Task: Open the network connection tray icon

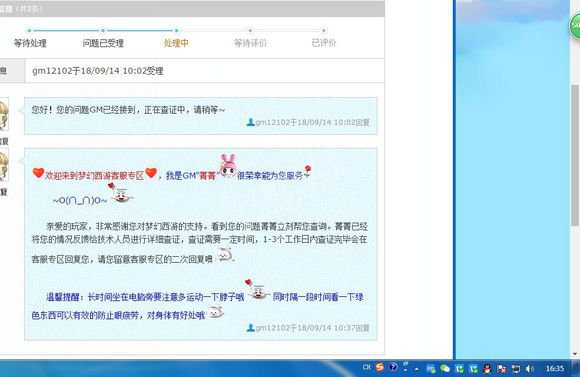Action: [516, 369]
